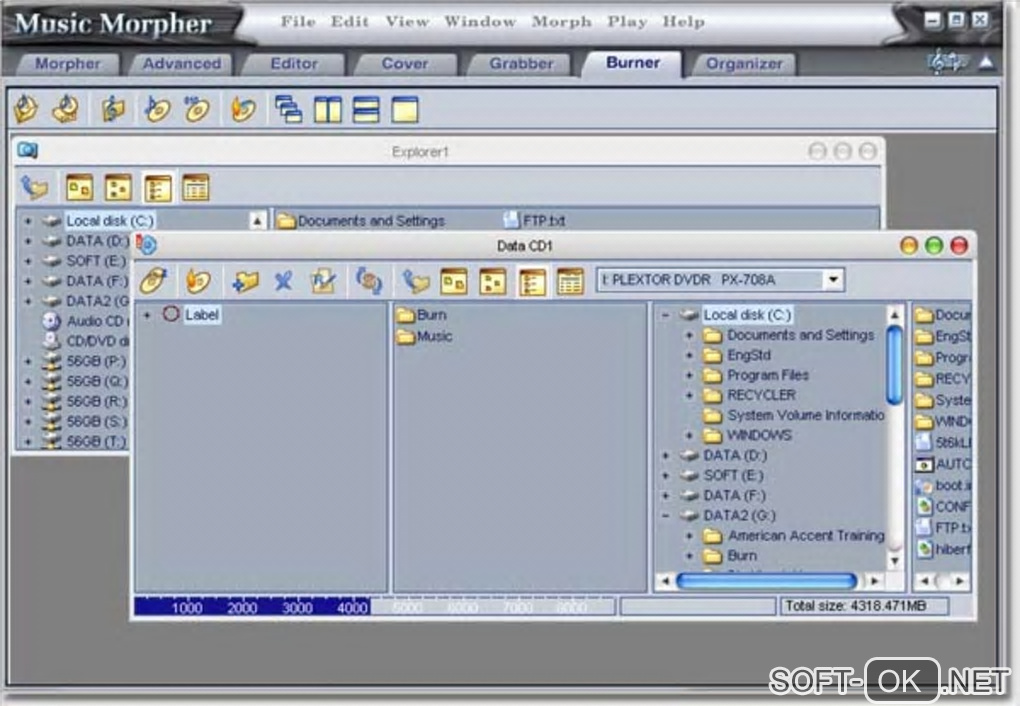Expand SOFT (E:) in Data CD1 tree
1020x706 pixels.
click(665, 476)
